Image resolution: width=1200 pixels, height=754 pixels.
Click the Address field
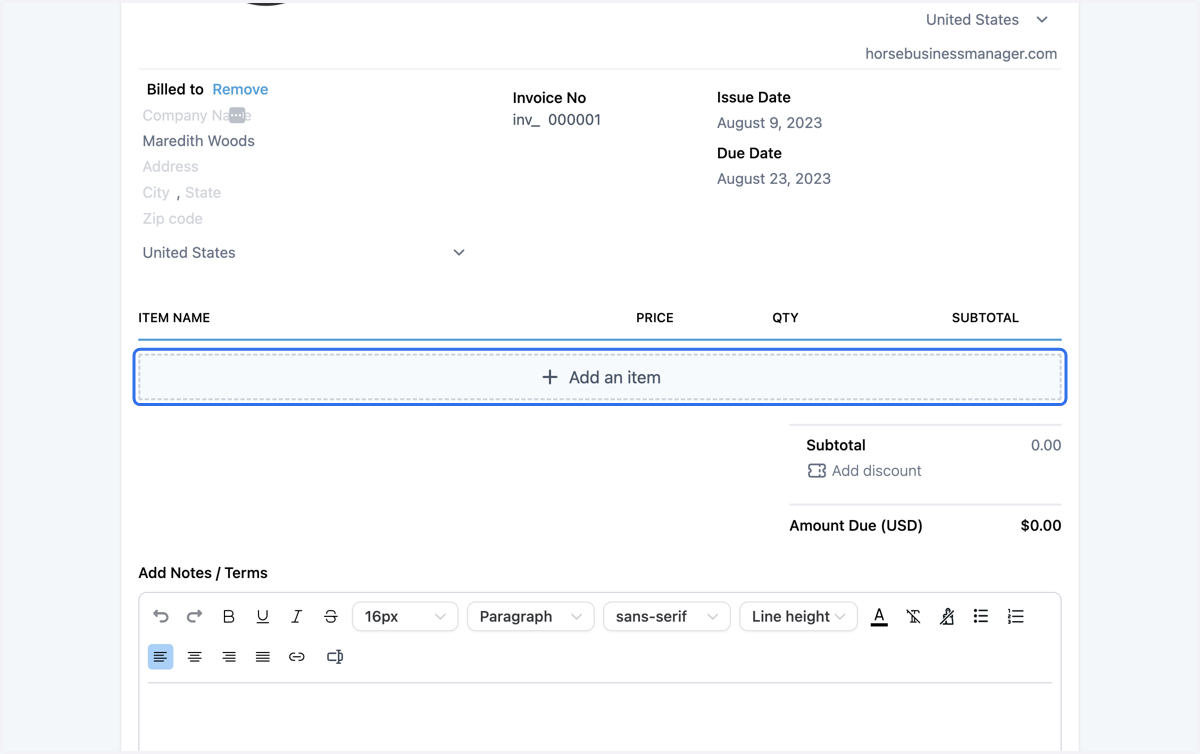point(170,167)
